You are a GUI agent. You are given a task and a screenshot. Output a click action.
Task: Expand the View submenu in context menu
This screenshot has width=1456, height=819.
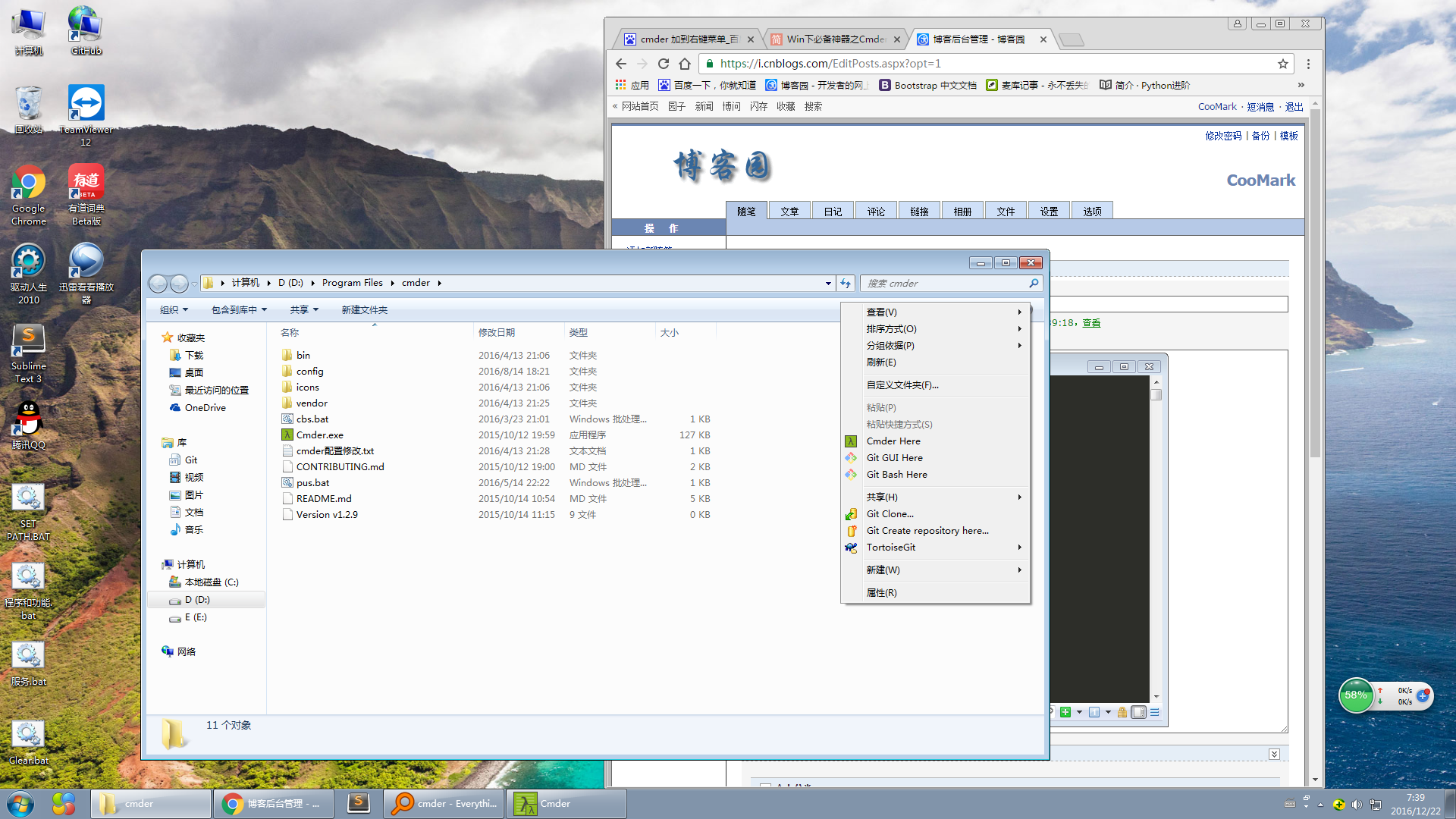(x=935, y=312)
